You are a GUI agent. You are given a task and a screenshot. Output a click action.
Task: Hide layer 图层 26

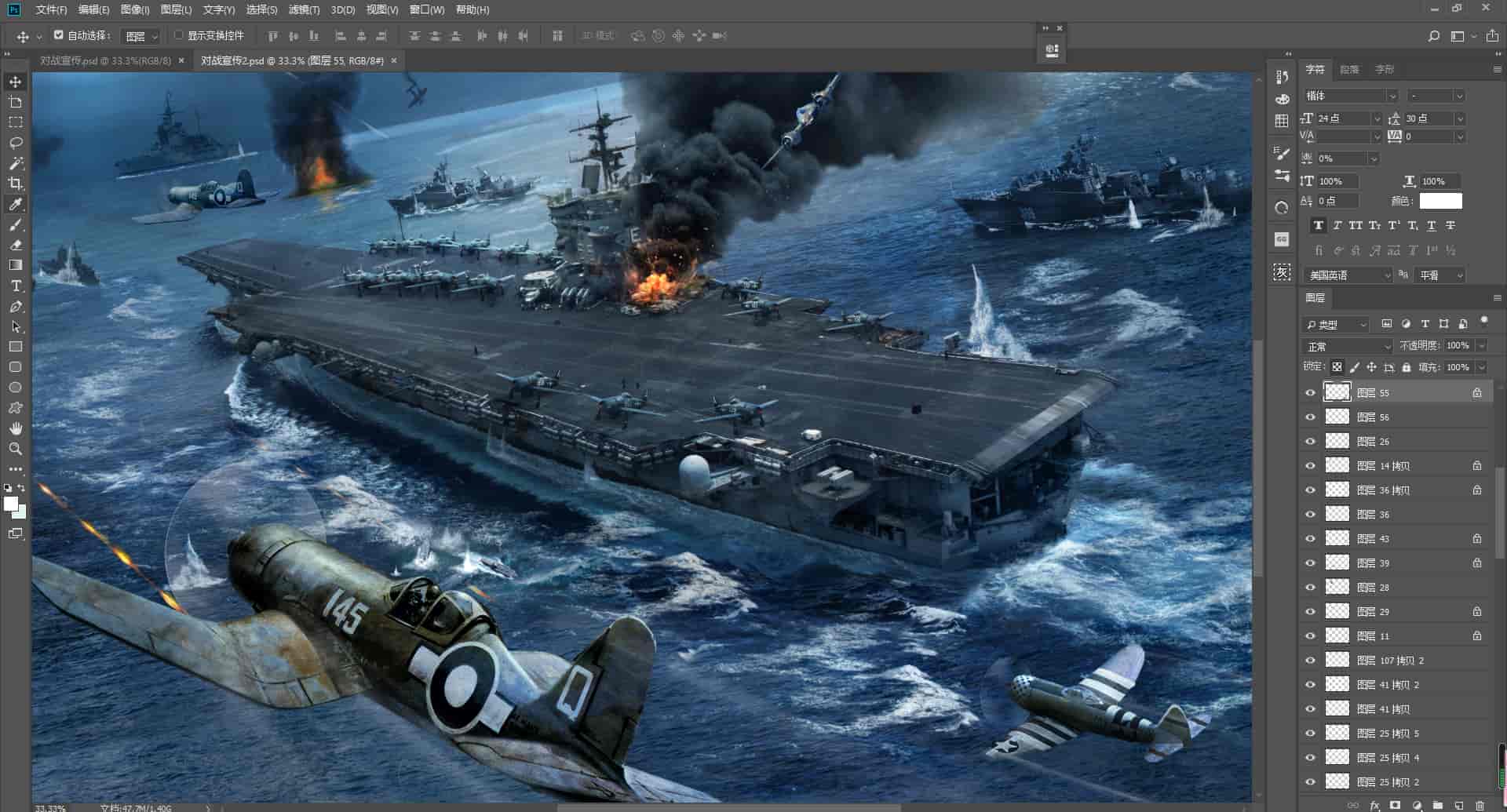1310,442
